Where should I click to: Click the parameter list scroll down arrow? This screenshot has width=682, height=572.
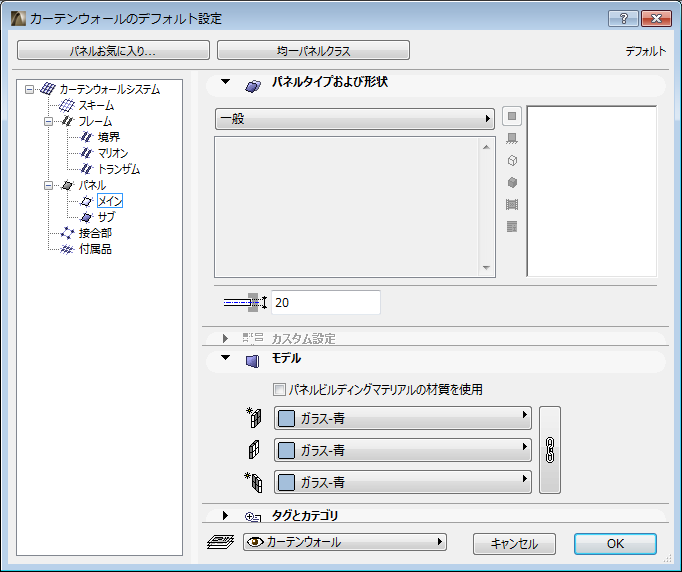(x=486, y=268)
